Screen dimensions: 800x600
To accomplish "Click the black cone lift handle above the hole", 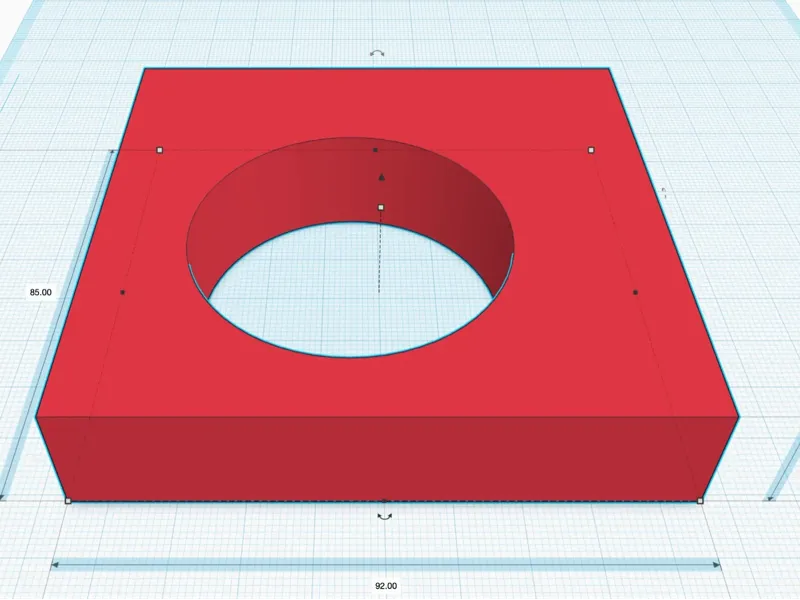I will (x=381, y=177).
